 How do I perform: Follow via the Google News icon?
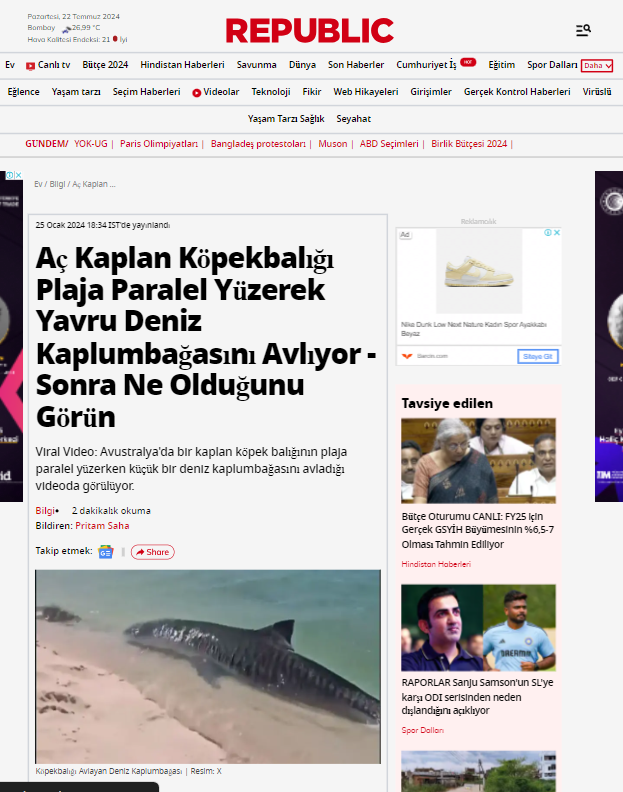[x=106, y=551]
